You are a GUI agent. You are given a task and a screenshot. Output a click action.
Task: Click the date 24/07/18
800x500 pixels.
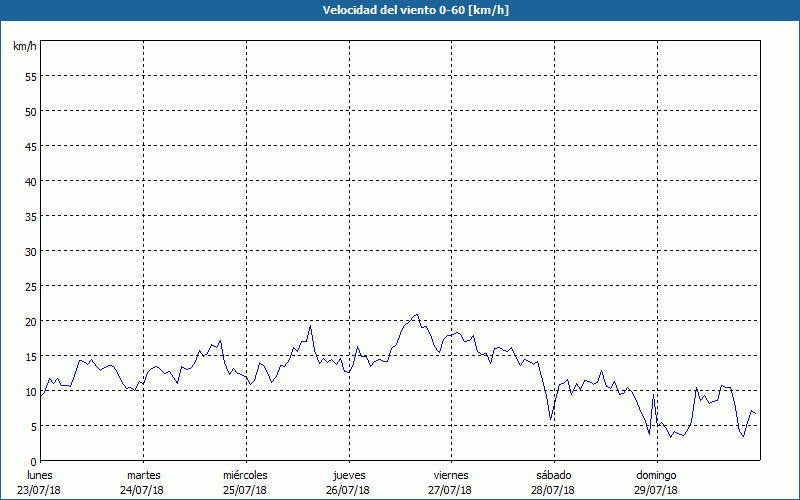click(x=142, y=490)
